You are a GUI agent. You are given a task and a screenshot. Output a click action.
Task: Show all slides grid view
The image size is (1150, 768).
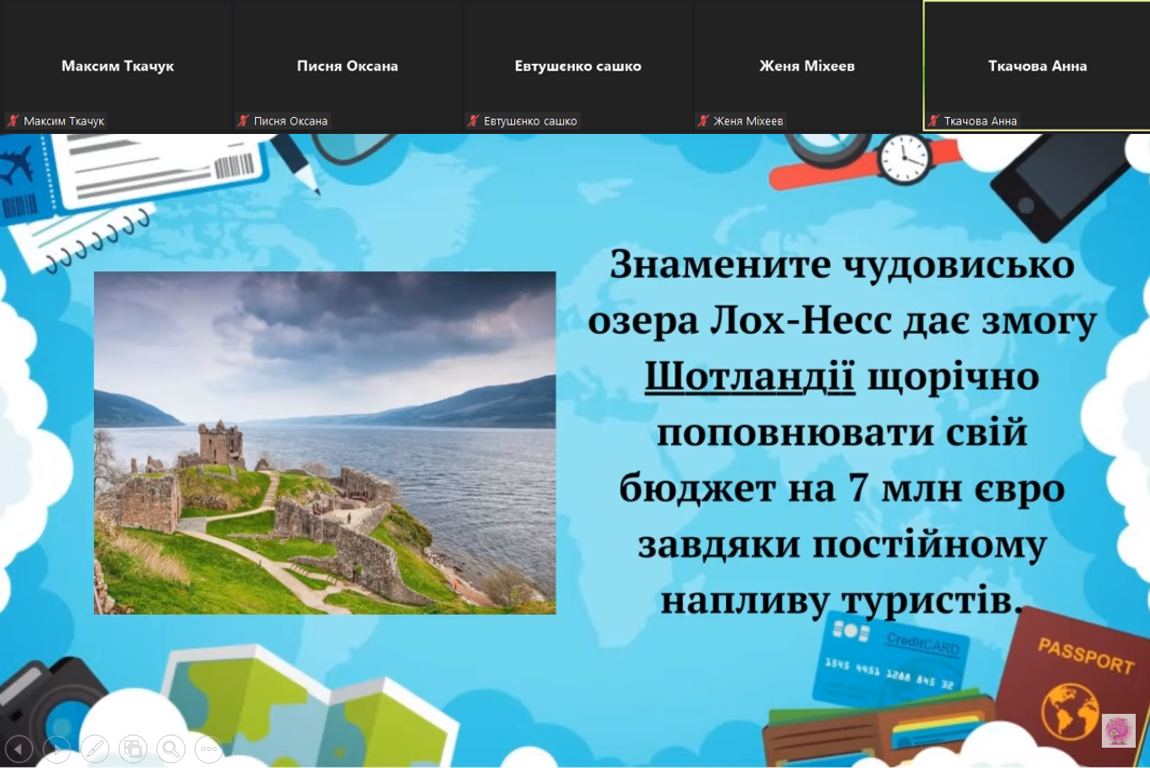[133, 749]
